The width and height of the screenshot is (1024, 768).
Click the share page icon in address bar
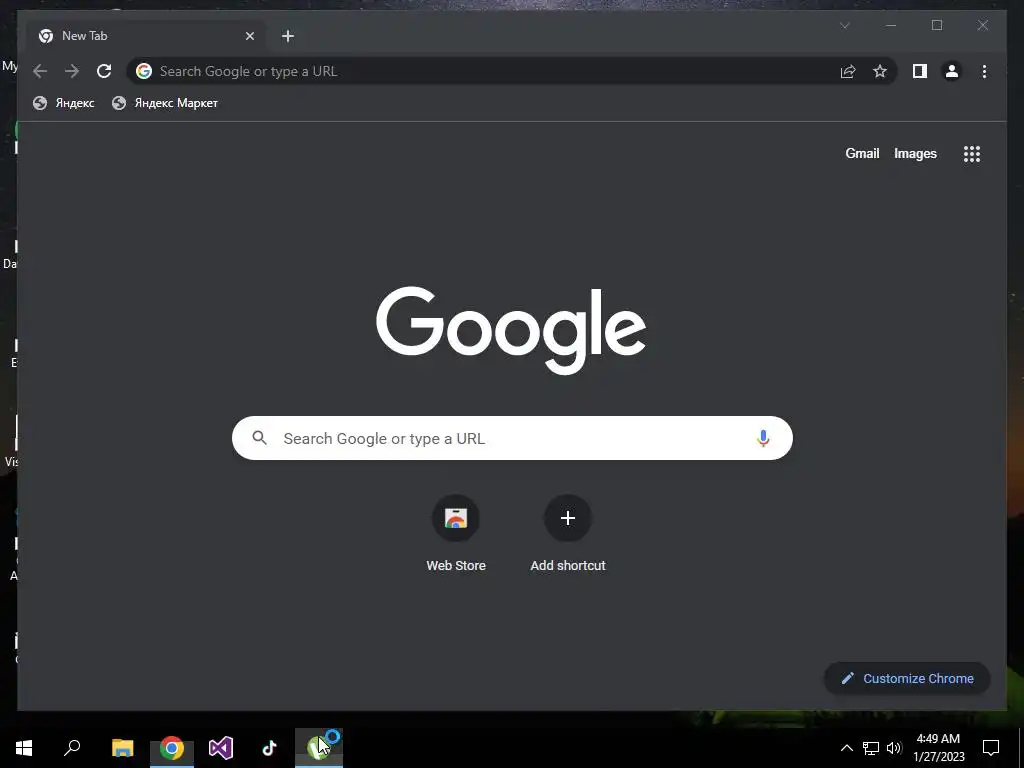[x=848, y=71]
